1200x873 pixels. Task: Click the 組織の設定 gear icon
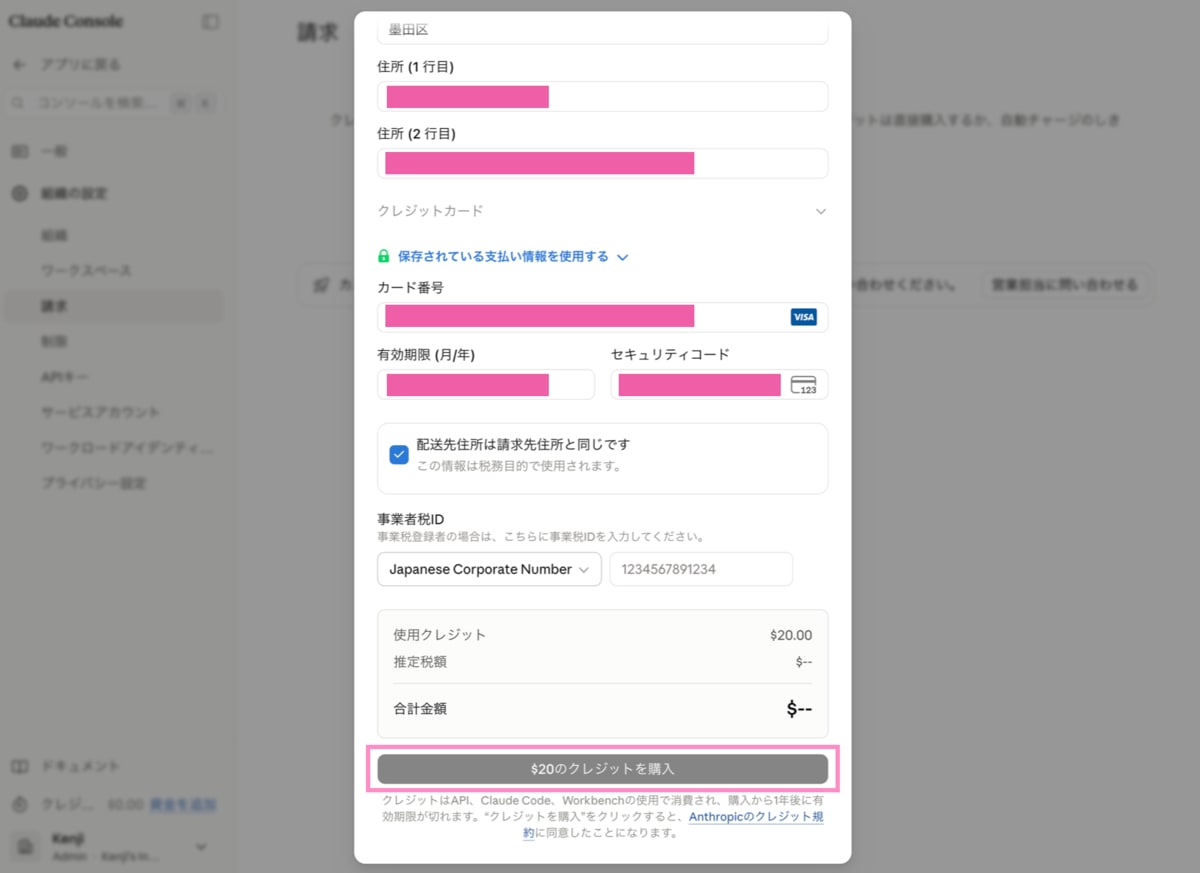click(x=19, y=194)
